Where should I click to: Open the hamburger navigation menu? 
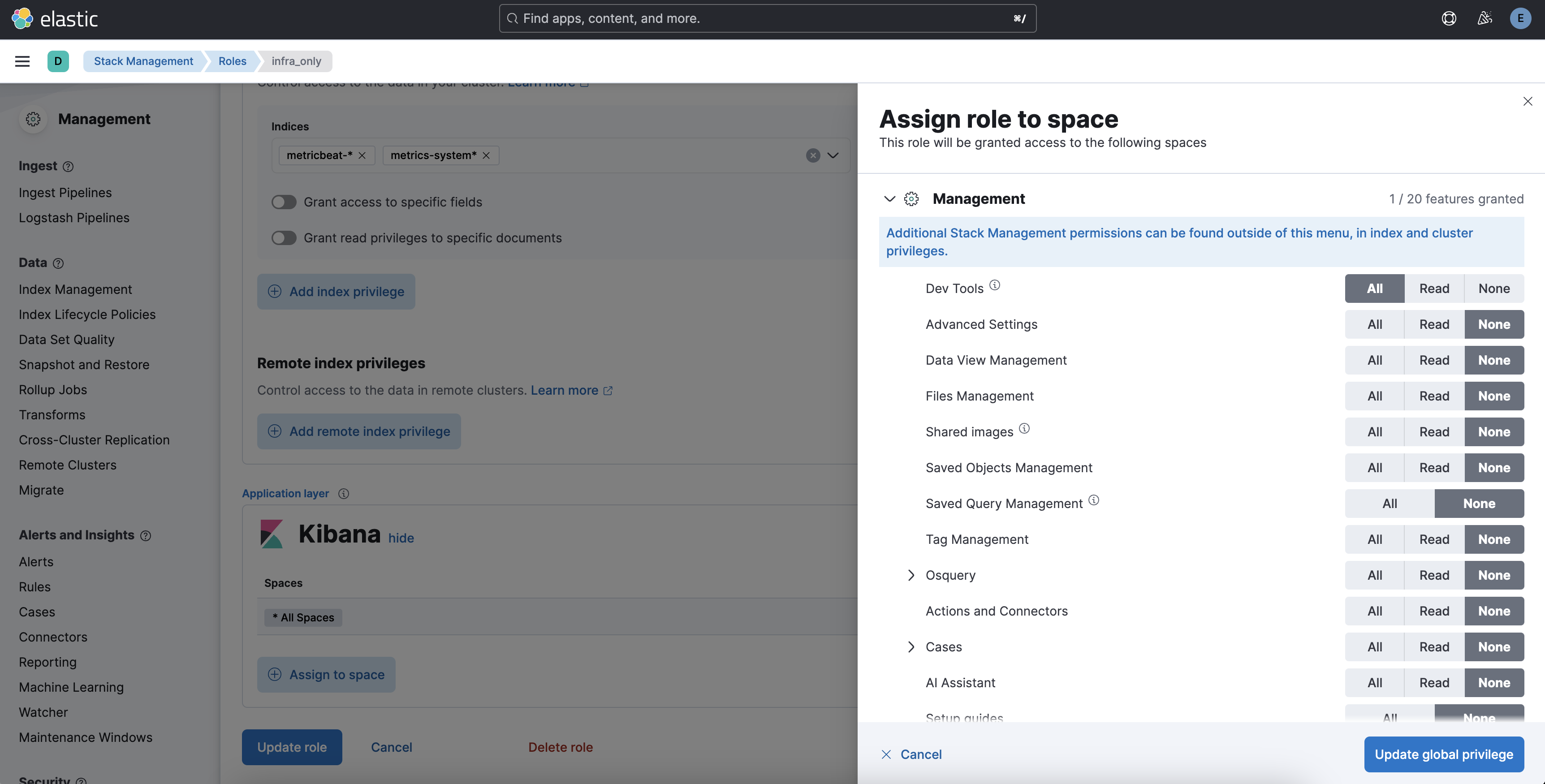pos(22,61)
